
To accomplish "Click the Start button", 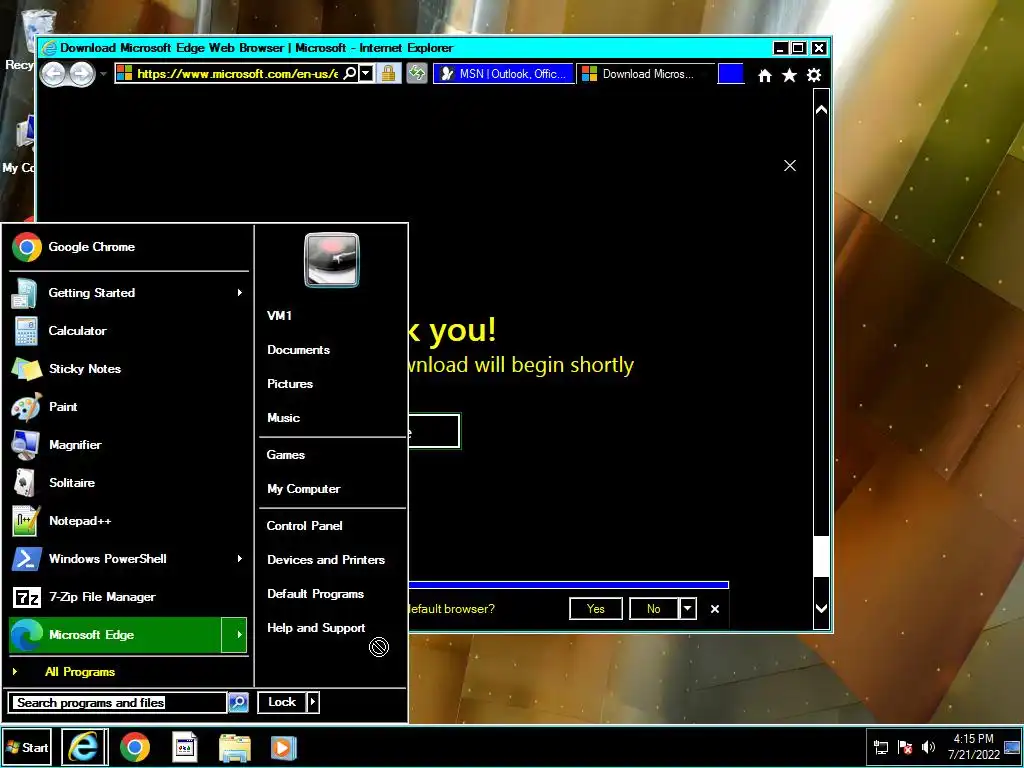I will (27, 747).
